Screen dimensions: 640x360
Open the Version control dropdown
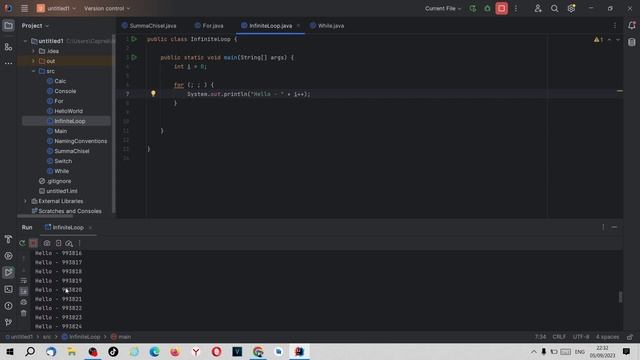[x=107, y=8]
